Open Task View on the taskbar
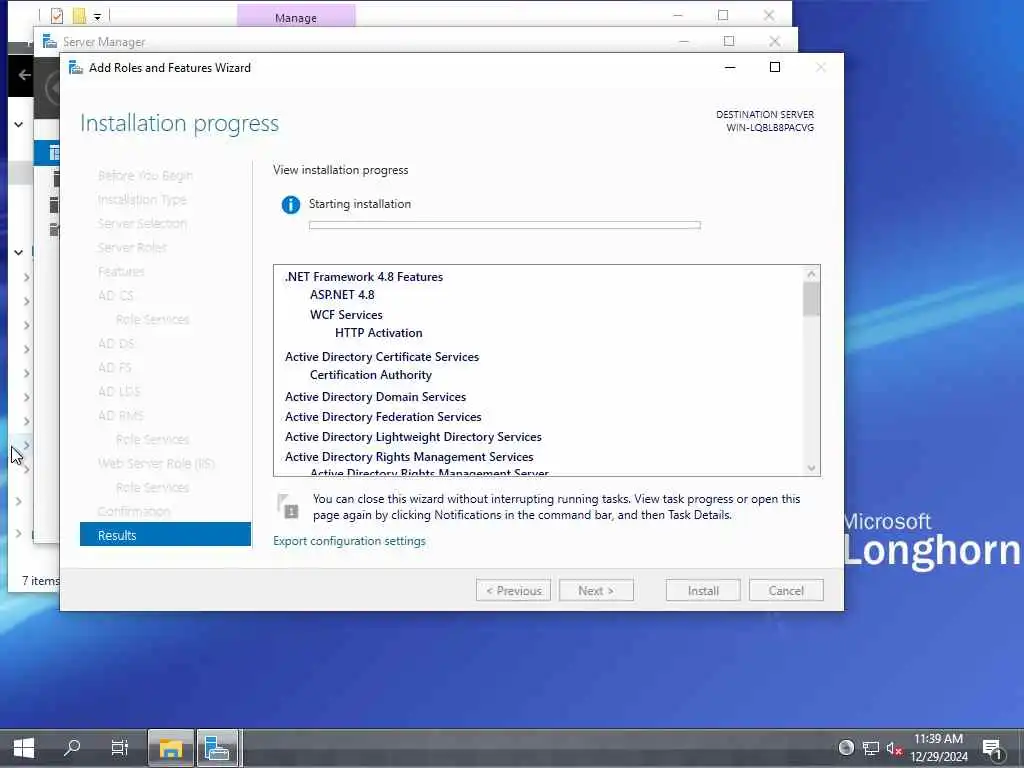 click(120, 747)
